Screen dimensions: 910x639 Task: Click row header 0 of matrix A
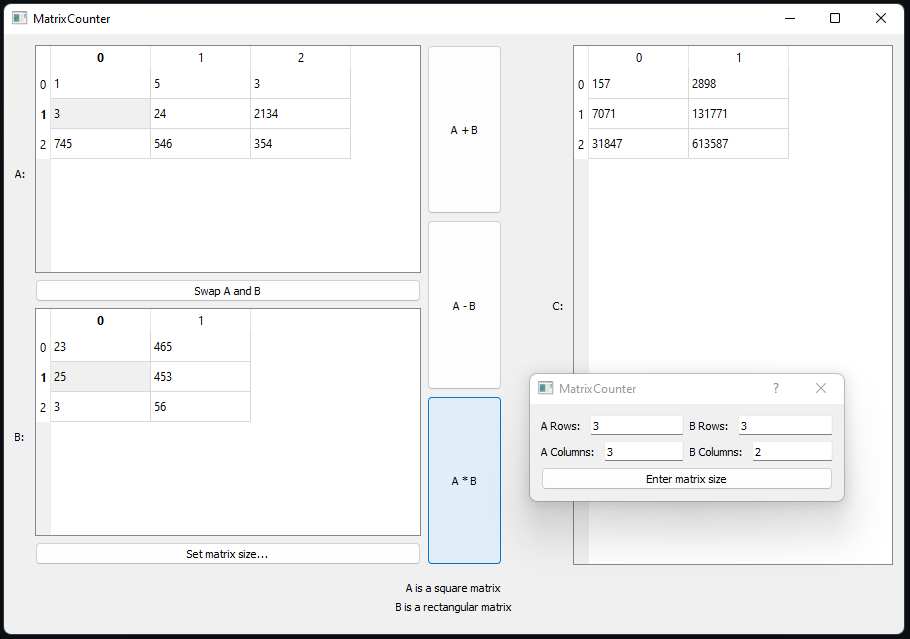pos(43,84)
